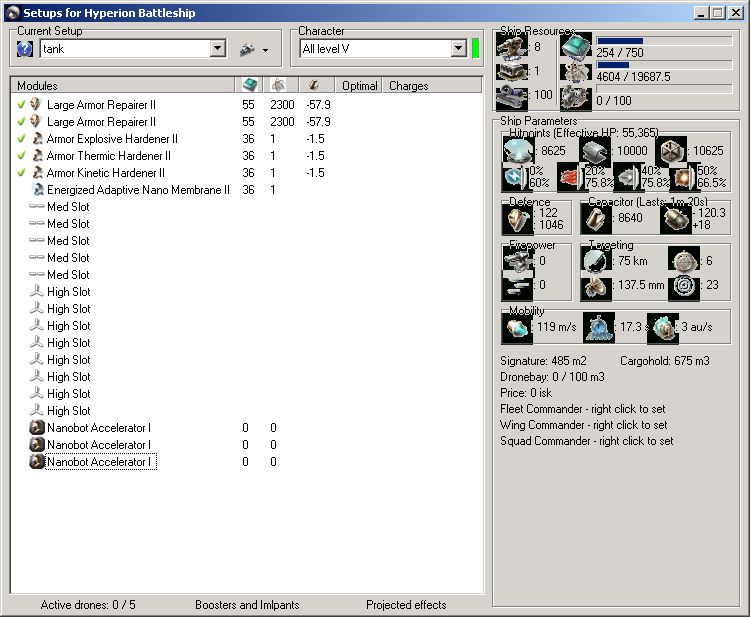This screenshot has height=617, width=750.
Task: Open Active drones 0 / 5 panel
Action: tap(88, 605)
